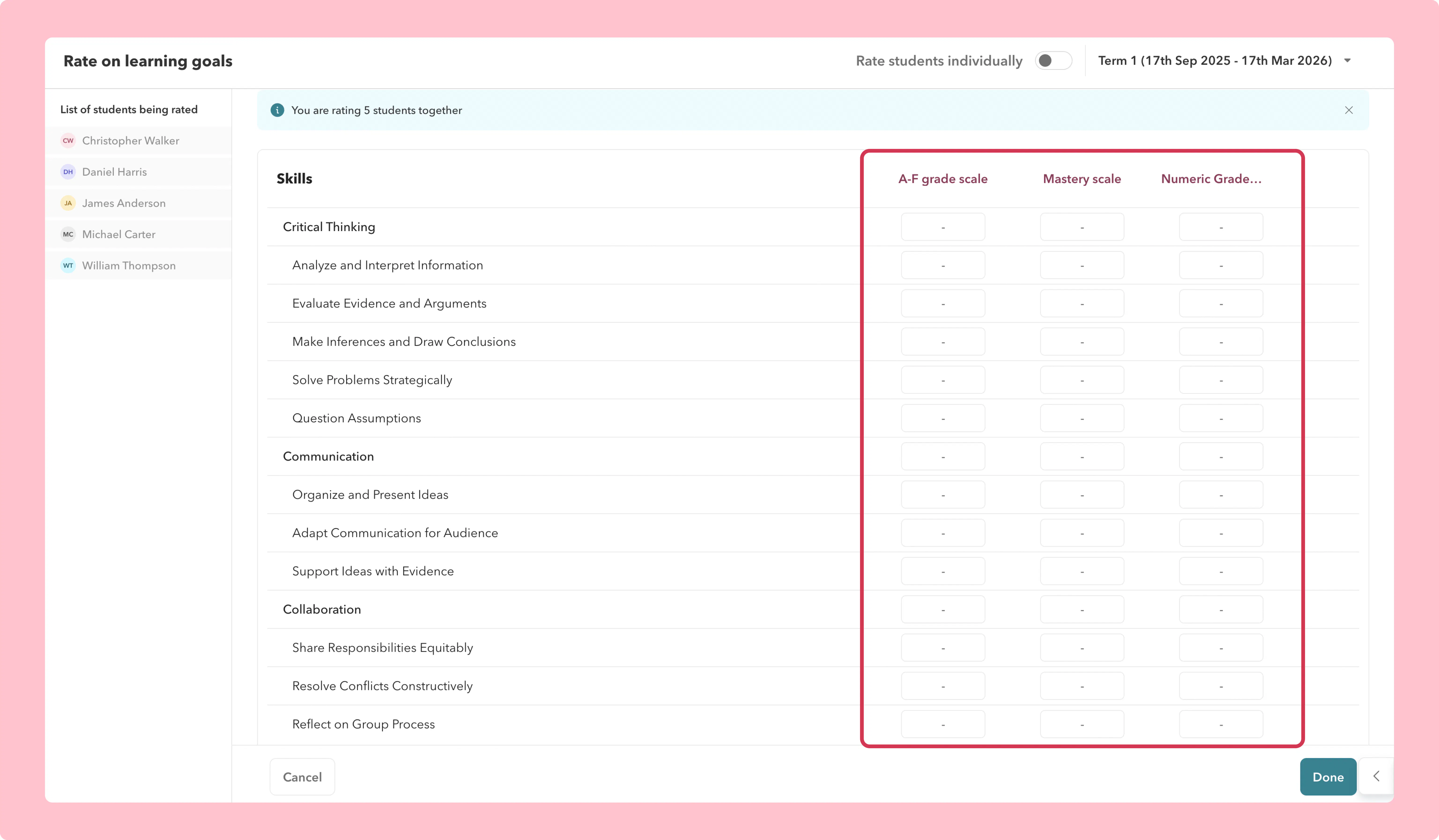Click the Numeric Grade… column header
Viewport: 1439px width, 840px height.
[1211, 179]
